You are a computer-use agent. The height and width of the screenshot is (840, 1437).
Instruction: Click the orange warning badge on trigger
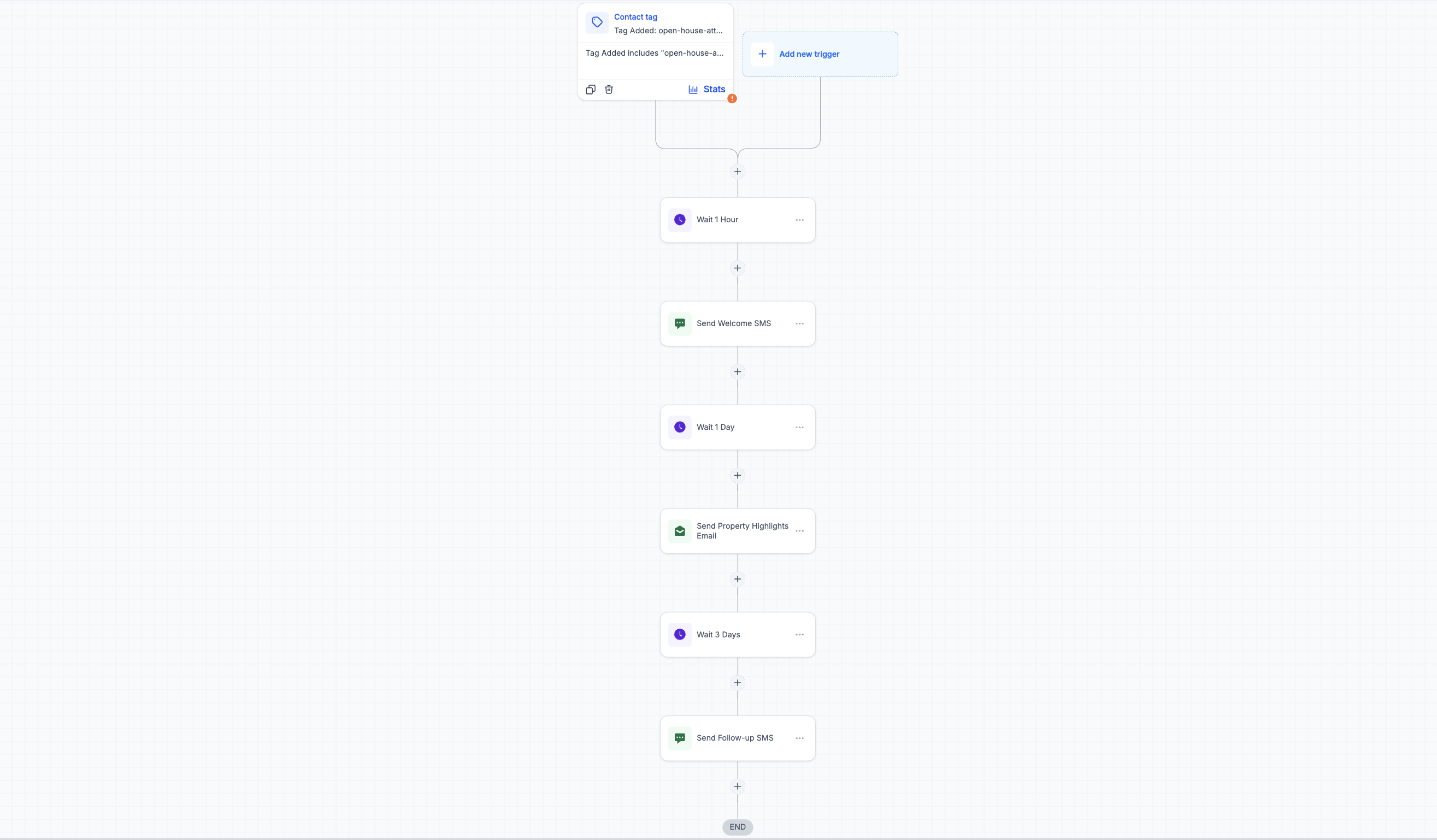[x=732, y=99]
